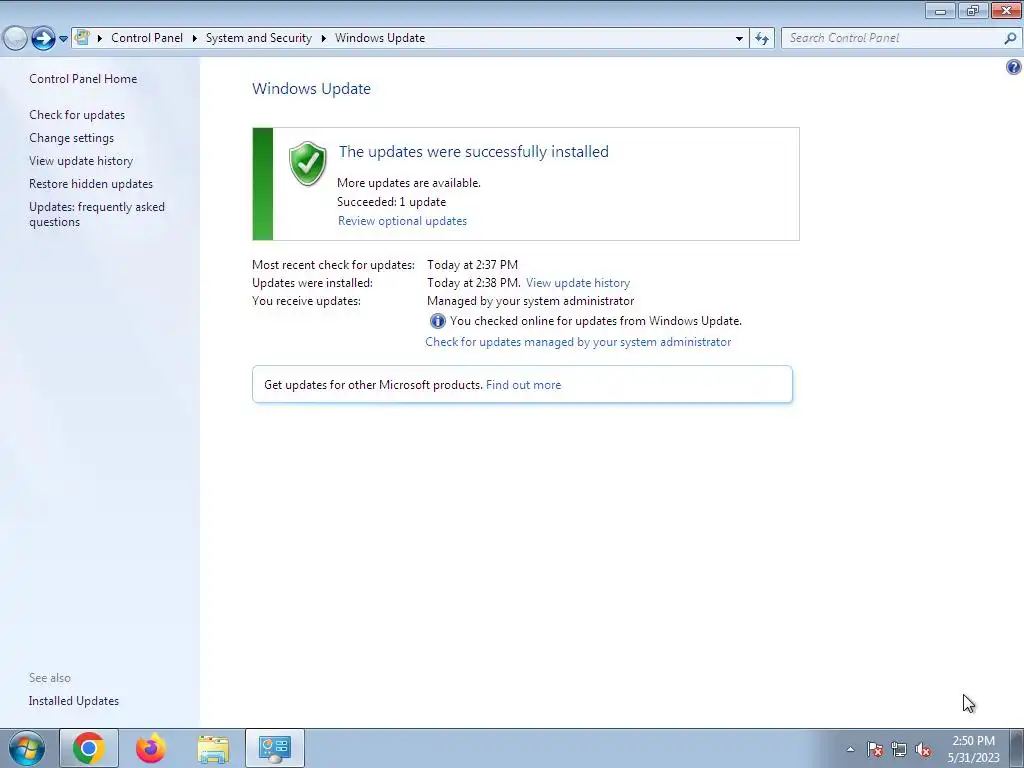Click the Control Panel icon in address bar

pos(82,38)
